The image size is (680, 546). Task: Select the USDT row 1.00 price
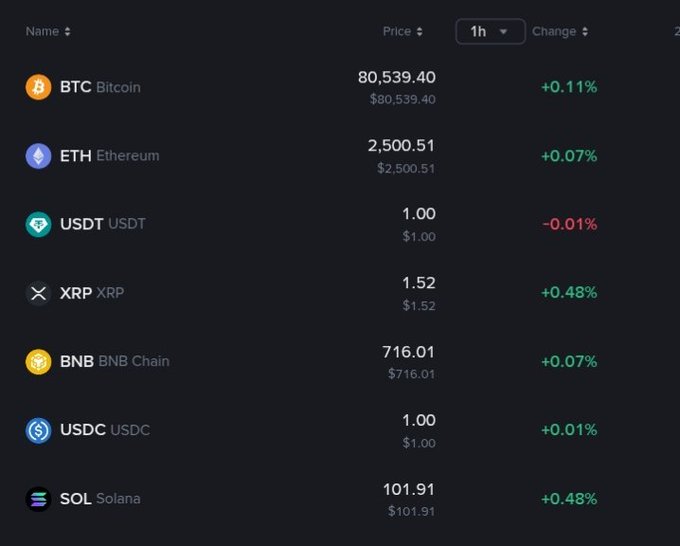tap(418, 214)
